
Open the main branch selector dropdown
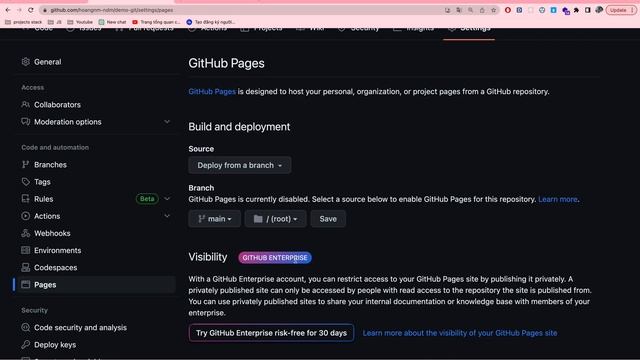[215, 219]
